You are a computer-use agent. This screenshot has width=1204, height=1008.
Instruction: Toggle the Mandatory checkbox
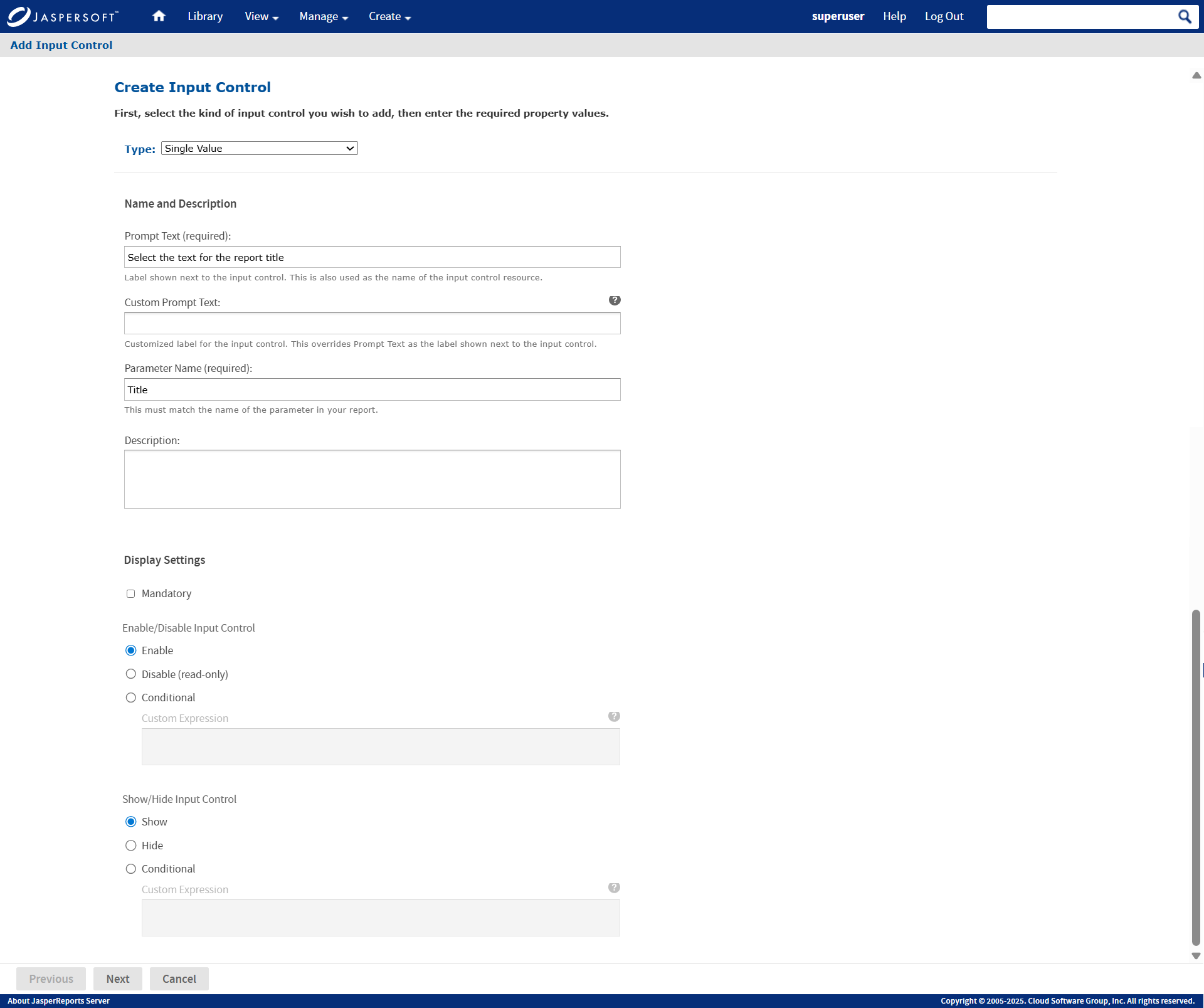pos(130,593)
